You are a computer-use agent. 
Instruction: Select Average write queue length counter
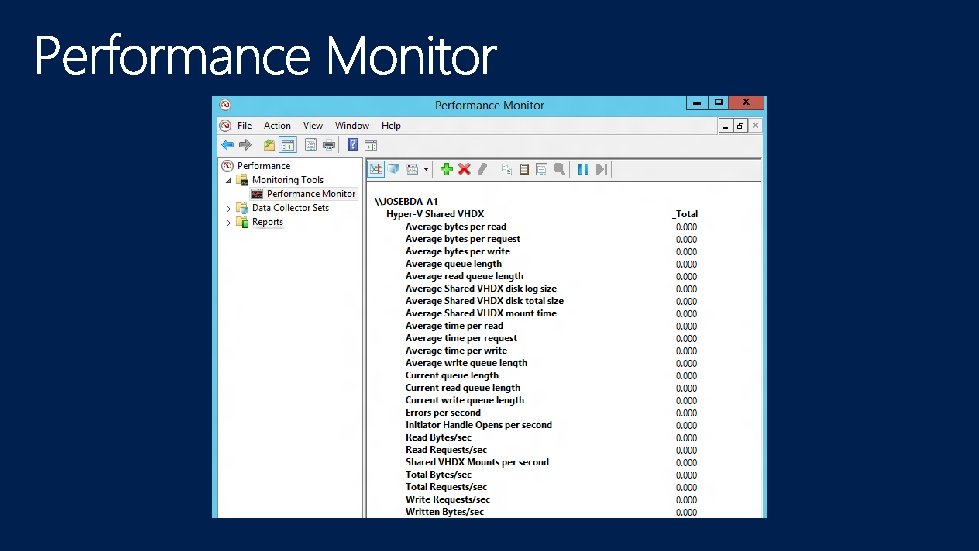(x=466, y=363)
